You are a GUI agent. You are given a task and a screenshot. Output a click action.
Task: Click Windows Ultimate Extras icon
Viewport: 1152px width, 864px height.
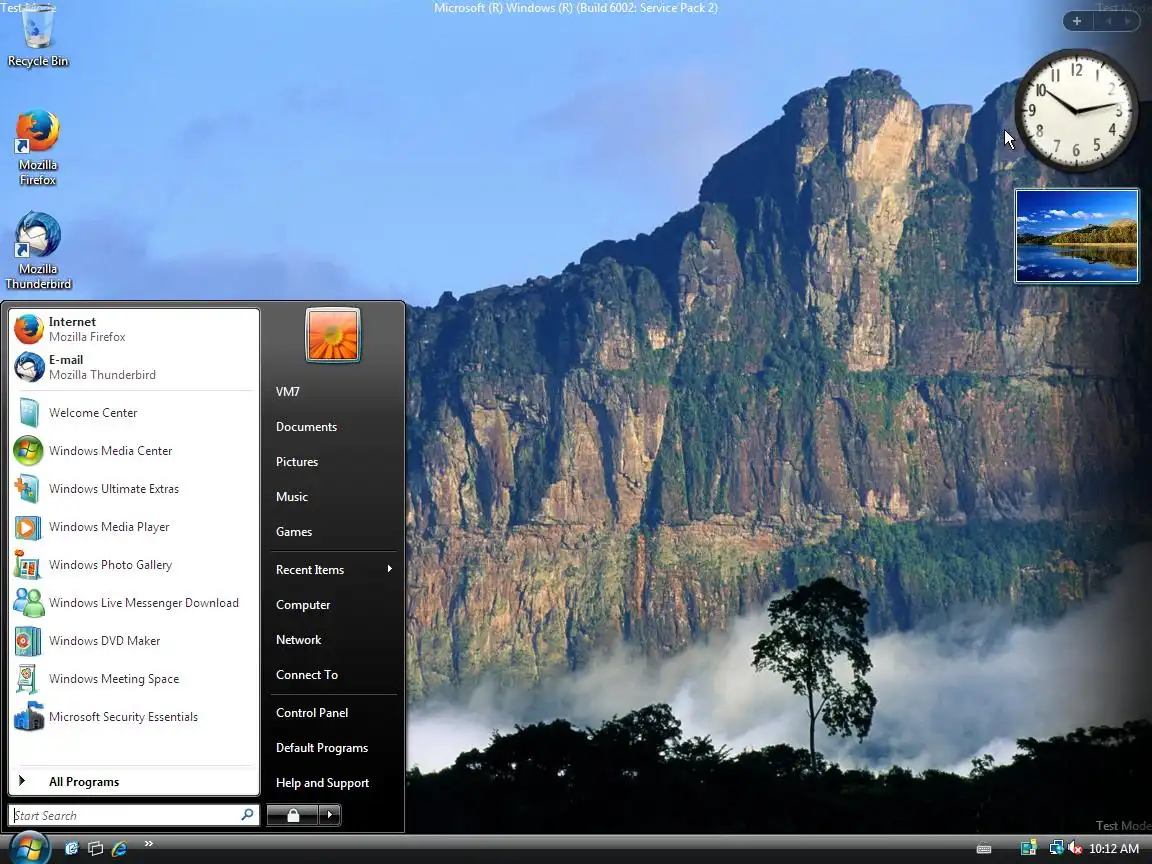[27, 489]
